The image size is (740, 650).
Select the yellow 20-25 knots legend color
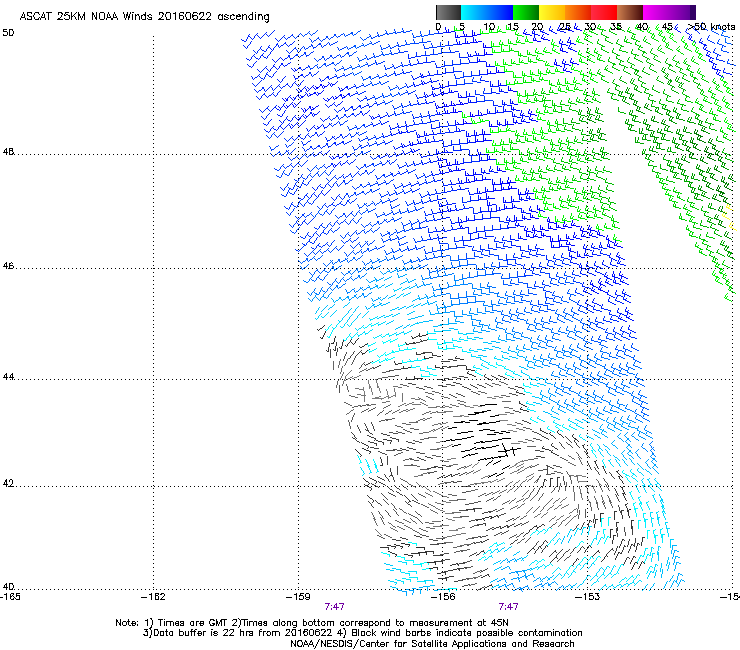[x=552, y=12]
